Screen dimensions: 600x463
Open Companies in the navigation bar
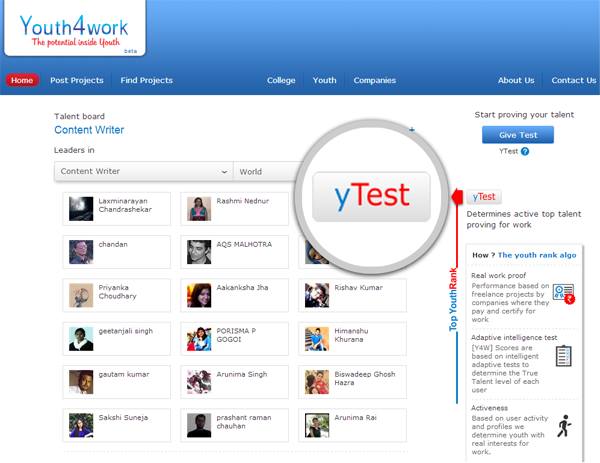[x=375, y=80]
